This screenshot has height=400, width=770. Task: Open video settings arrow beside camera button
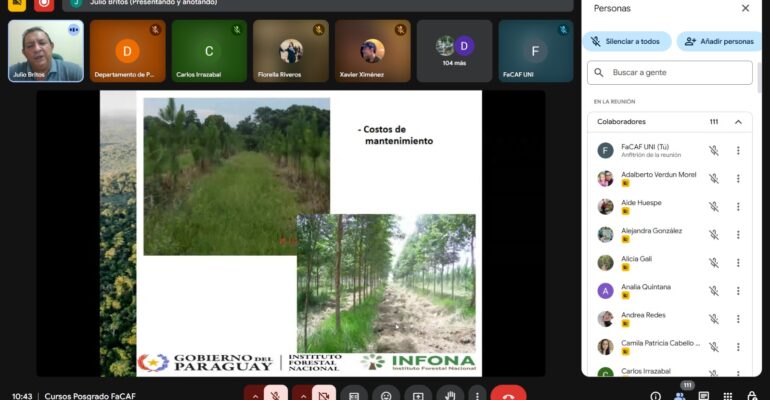pyautogui.click(x=302, y=396)
